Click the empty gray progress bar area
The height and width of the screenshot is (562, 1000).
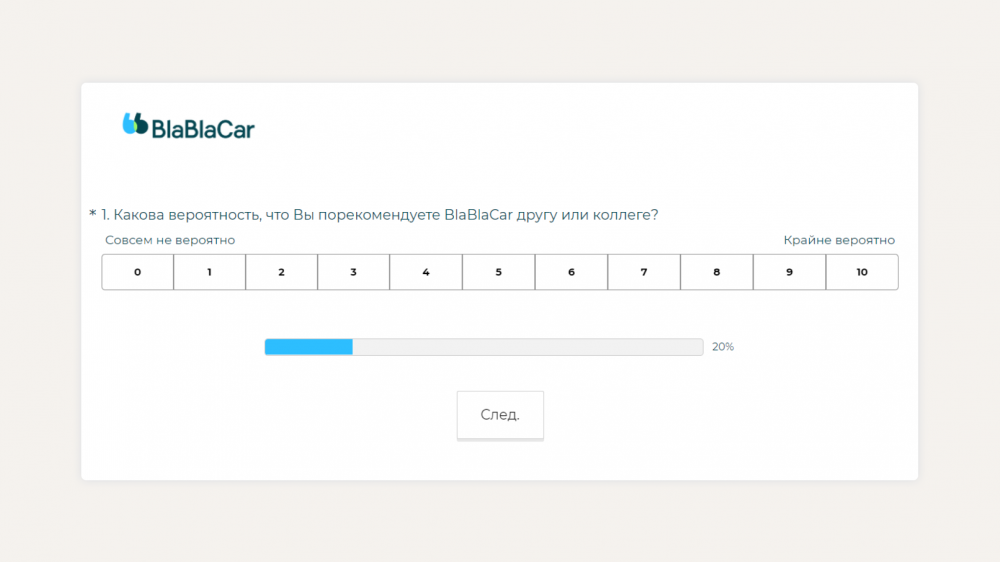[x=528, y=347]
